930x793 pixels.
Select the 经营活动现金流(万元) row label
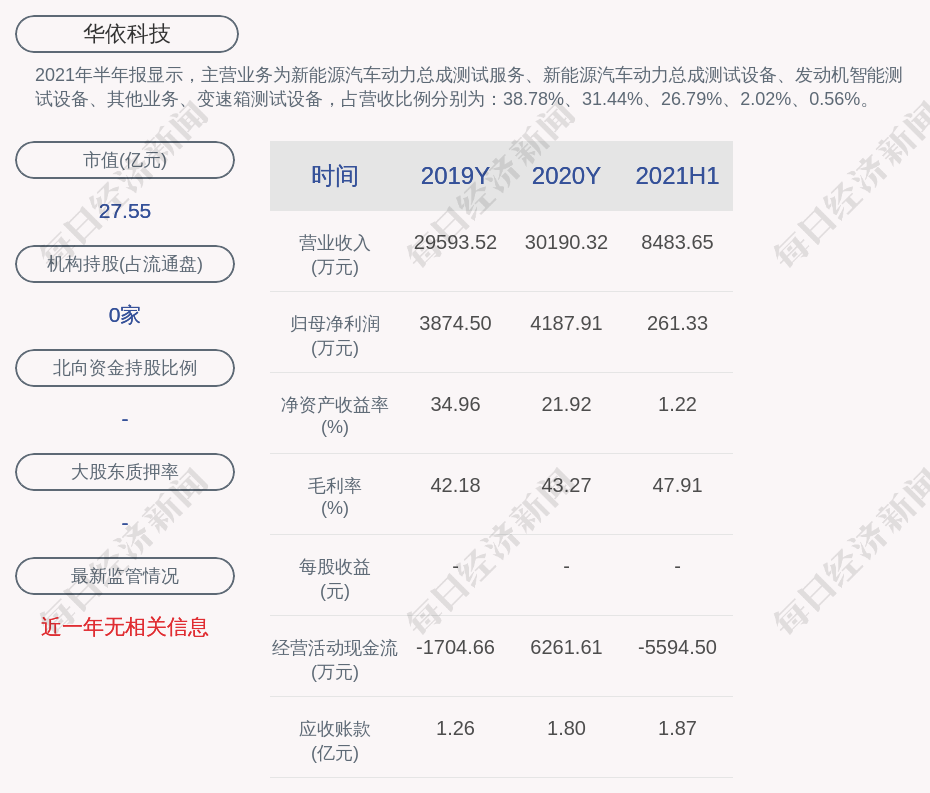[x=335, y=660]
